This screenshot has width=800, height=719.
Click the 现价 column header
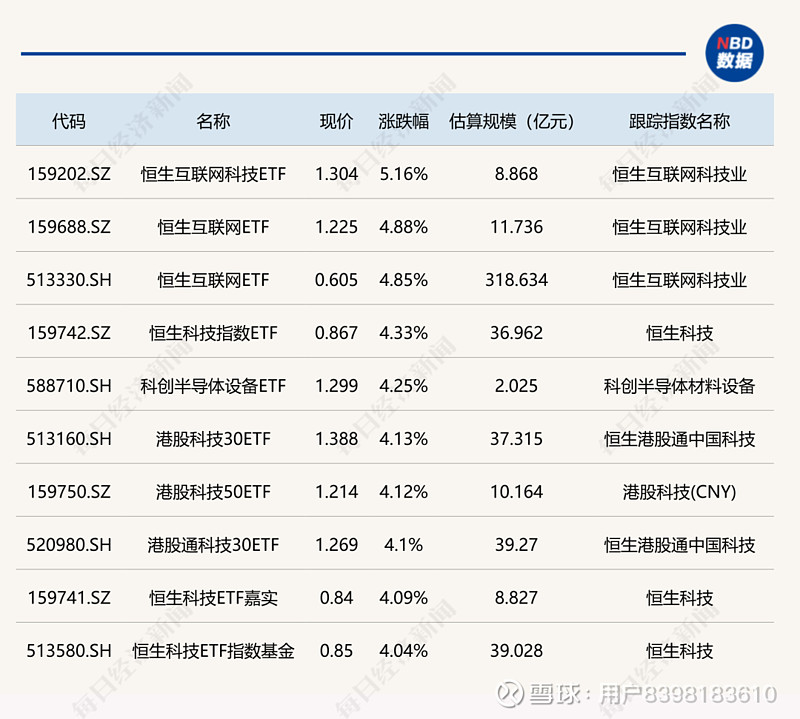(x=333, y=121)
